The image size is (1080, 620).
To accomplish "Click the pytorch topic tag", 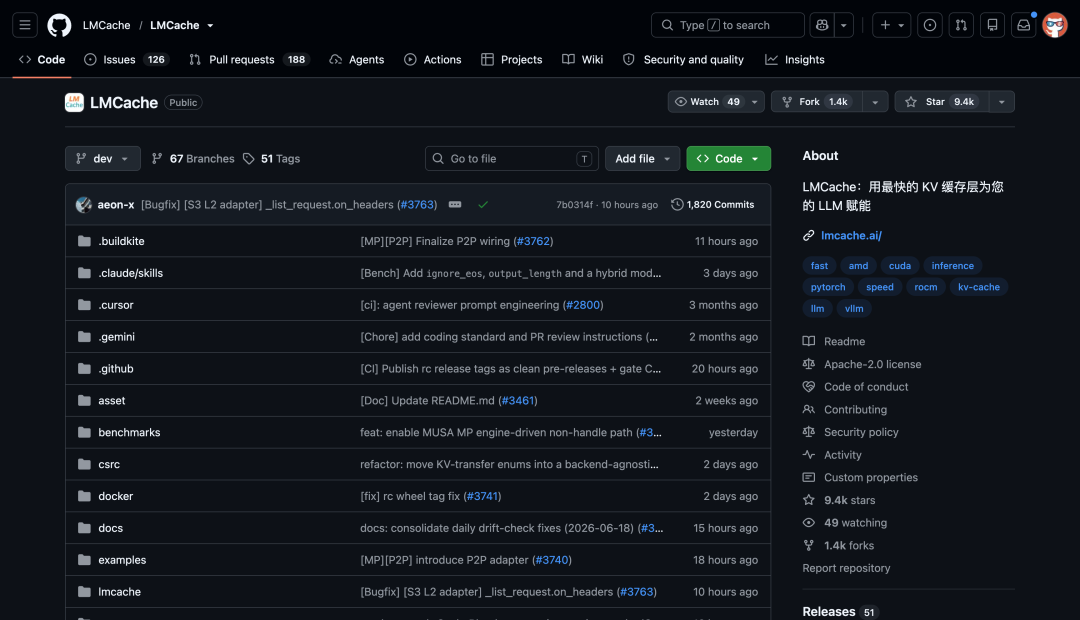I will click(x=828, y=287).
